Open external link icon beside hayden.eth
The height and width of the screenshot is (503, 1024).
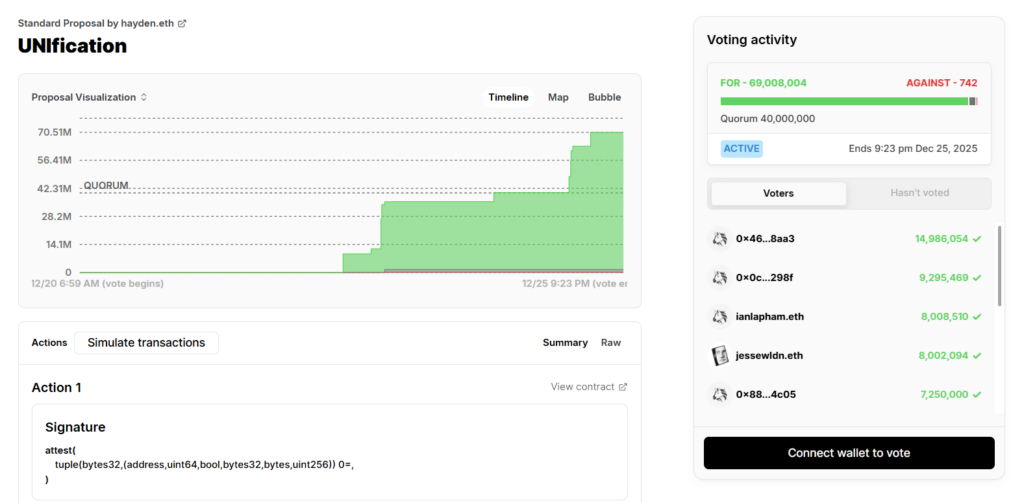[182, 23]
